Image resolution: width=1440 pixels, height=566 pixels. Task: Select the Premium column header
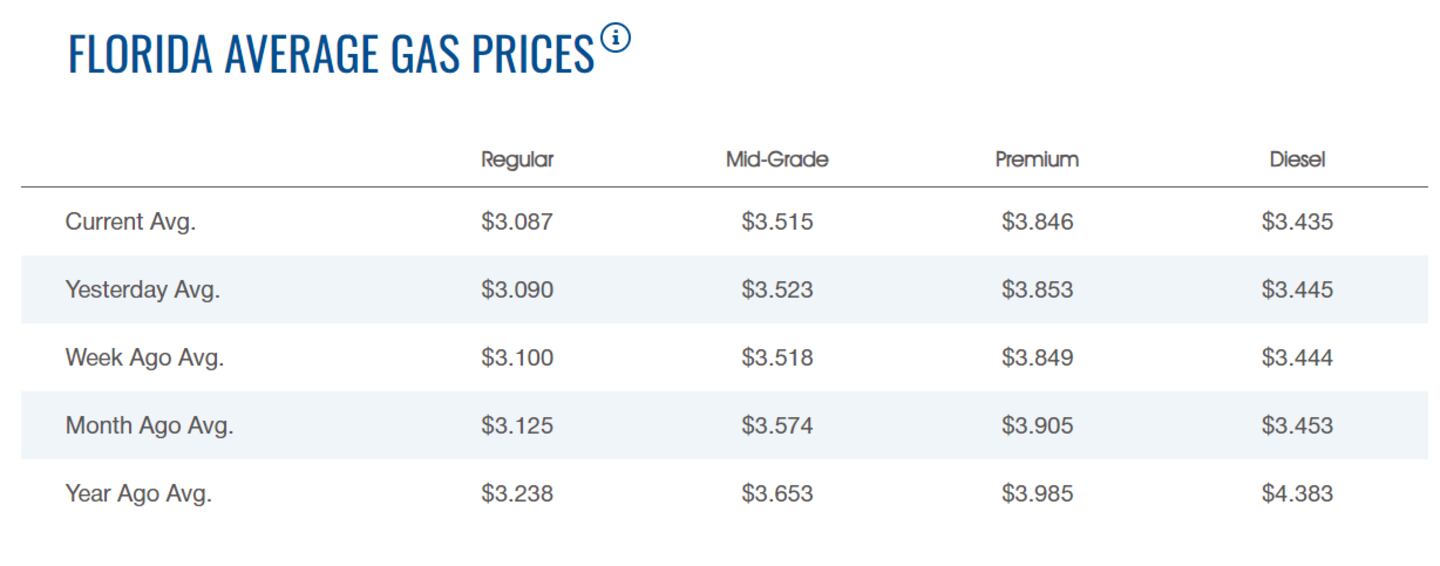coord(1037,159)
